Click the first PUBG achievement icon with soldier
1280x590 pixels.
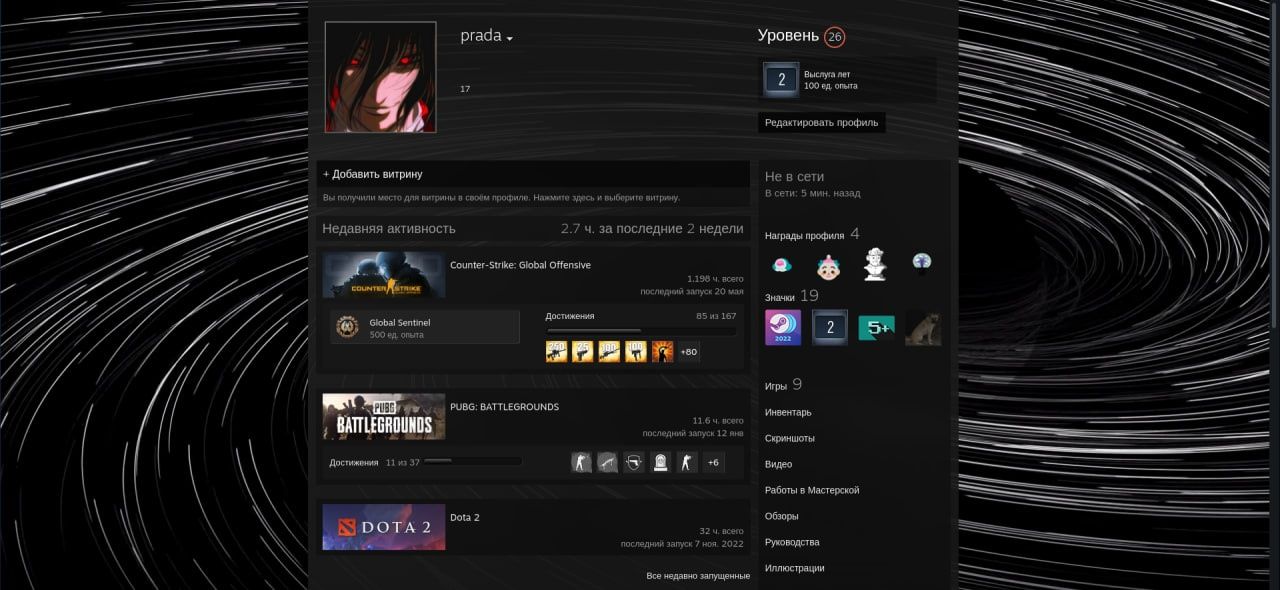point(581,462)
